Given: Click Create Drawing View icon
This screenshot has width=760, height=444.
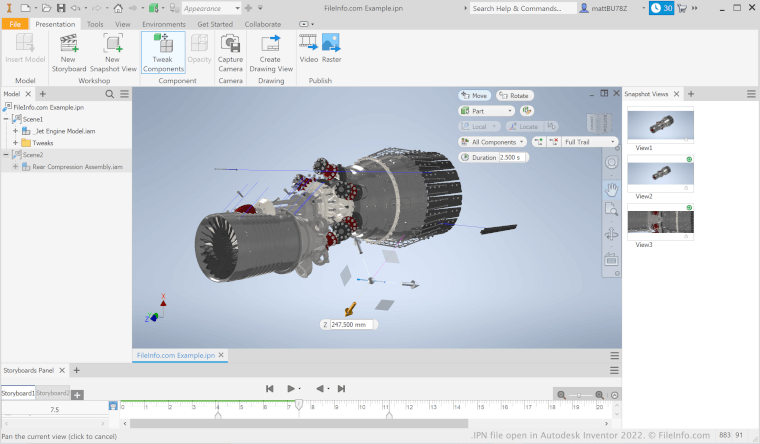Looking at the screenshot, I should point(270,45).
